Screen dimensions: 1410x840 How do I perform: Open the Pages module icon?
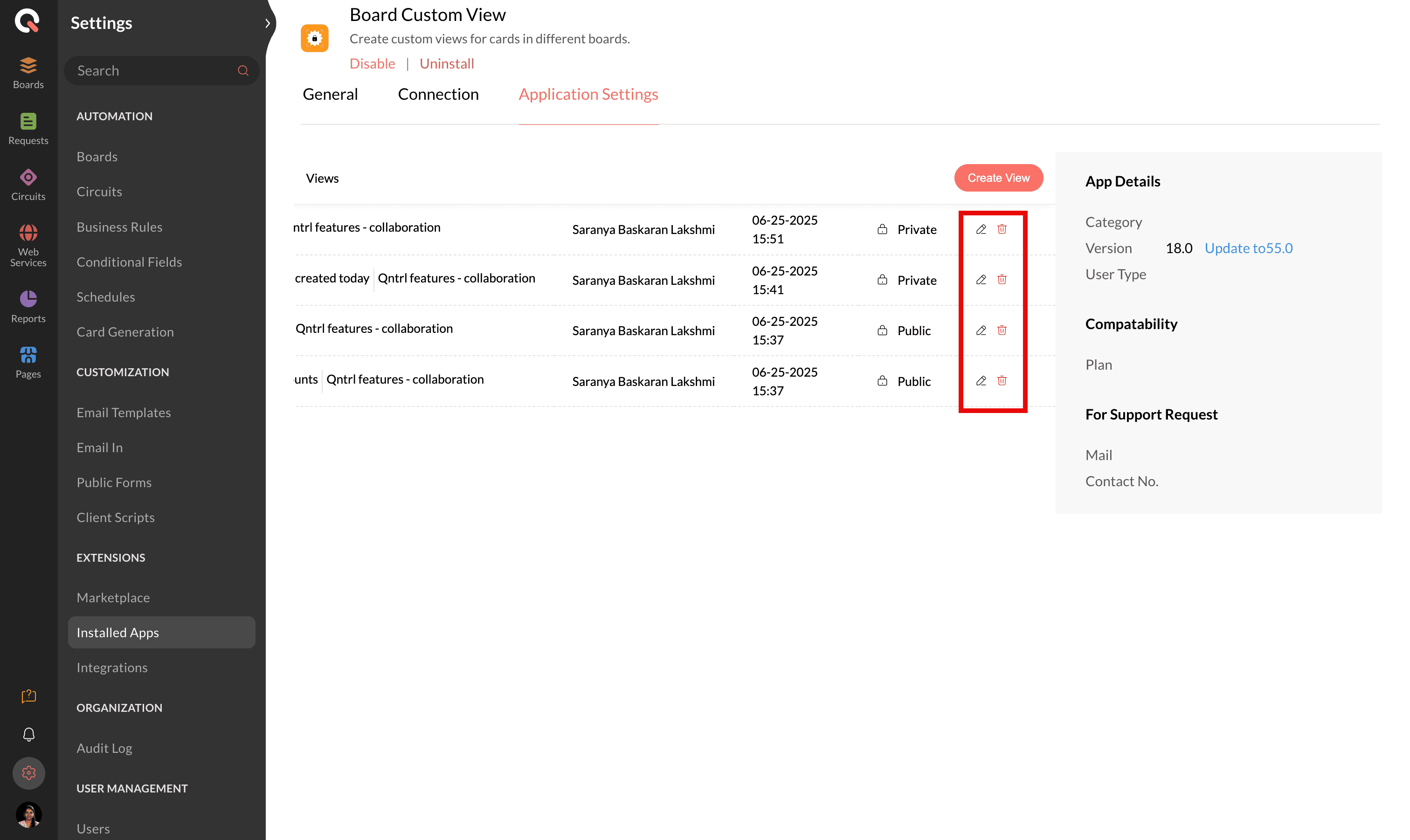click(28, 362)
